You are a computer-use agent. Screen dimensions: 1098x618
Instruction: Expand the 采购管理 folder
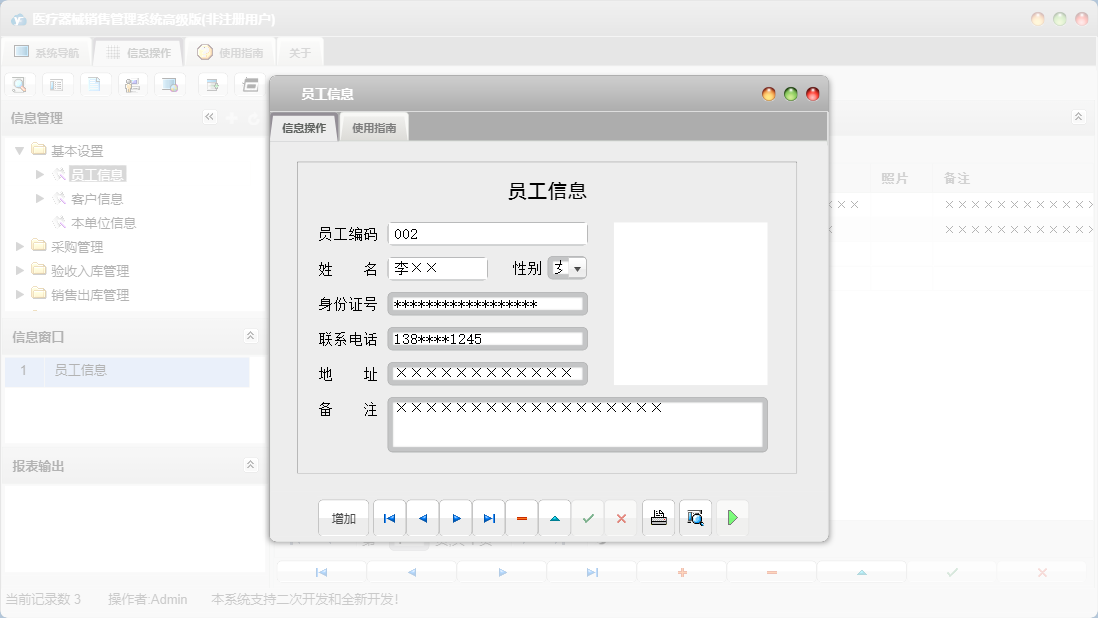(x=21, y=246)
